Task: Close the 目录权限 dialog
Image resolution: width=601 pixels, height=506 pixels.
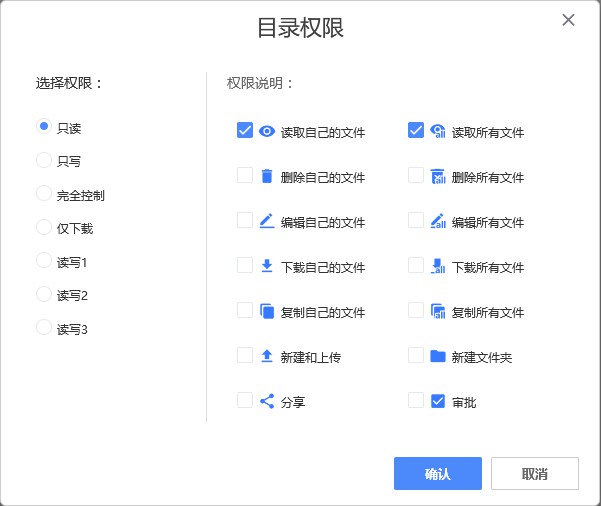Action: pos(568,20)
